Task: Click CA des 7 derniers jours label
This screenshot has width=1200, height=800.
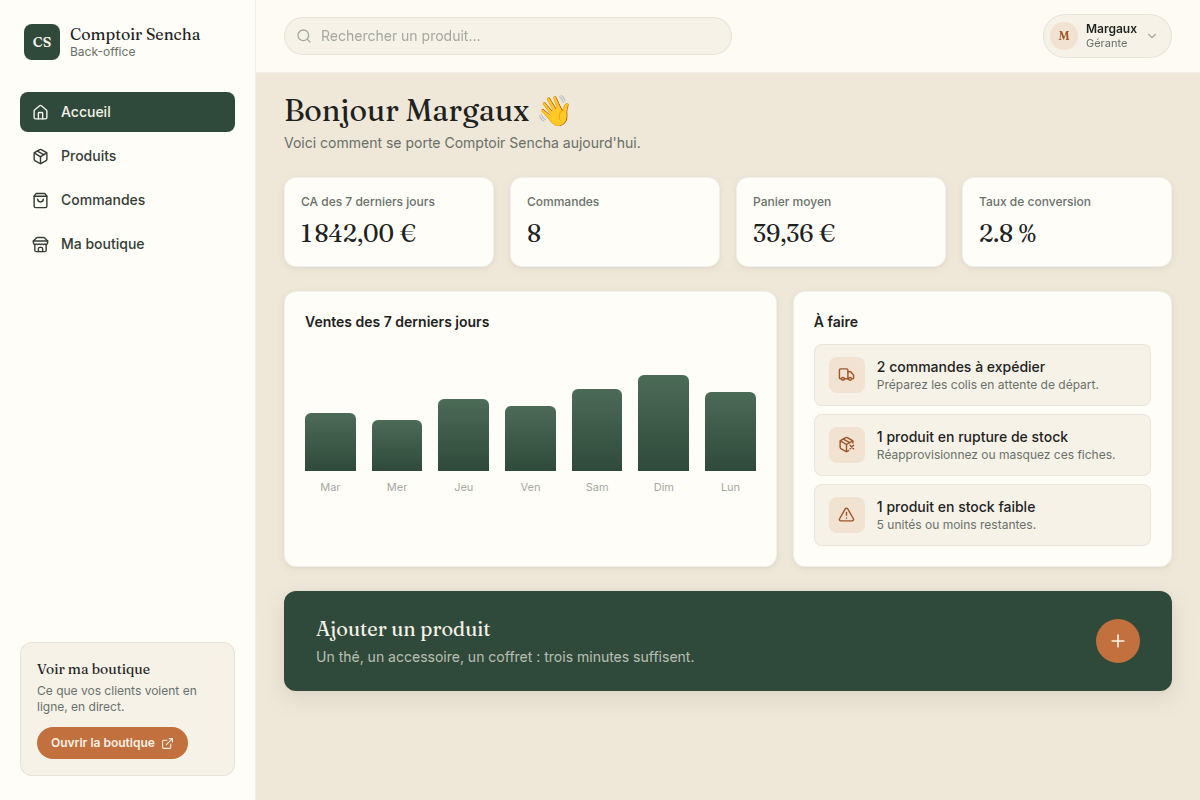Action: (368, 202)
